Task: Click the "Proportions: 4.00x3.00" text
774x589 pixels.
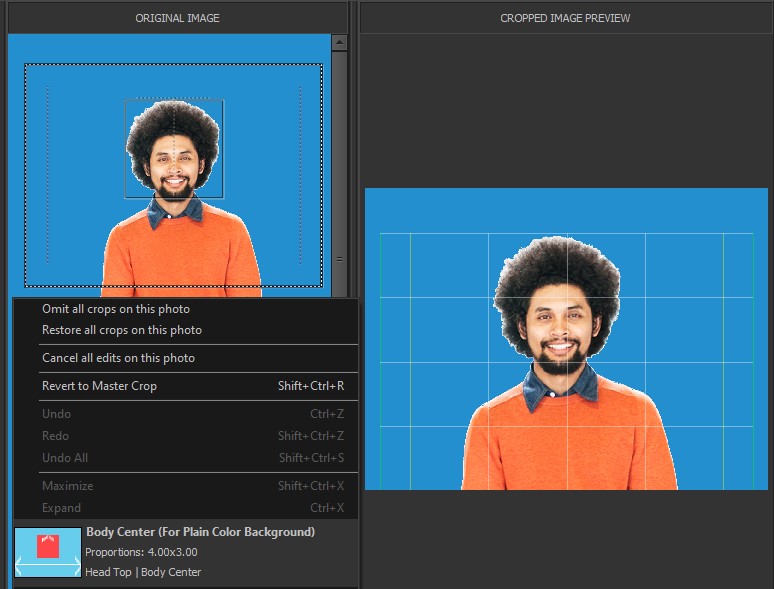Action: [x=141, y=552]
